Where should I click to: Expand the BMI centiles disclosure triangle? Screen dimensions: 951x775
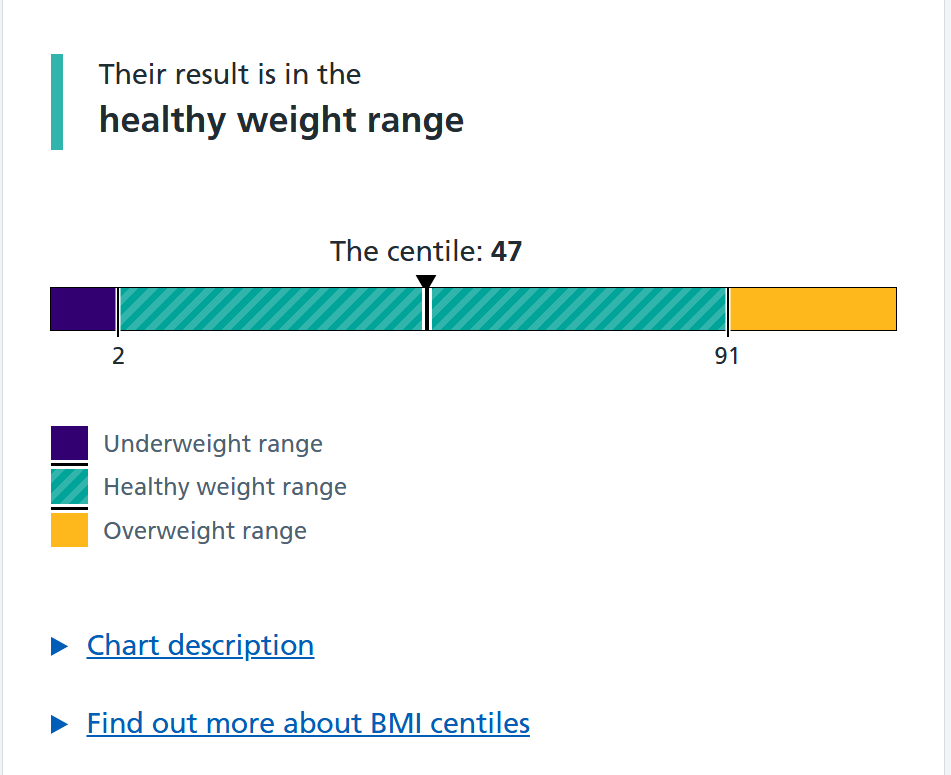(x=60, y=724)
